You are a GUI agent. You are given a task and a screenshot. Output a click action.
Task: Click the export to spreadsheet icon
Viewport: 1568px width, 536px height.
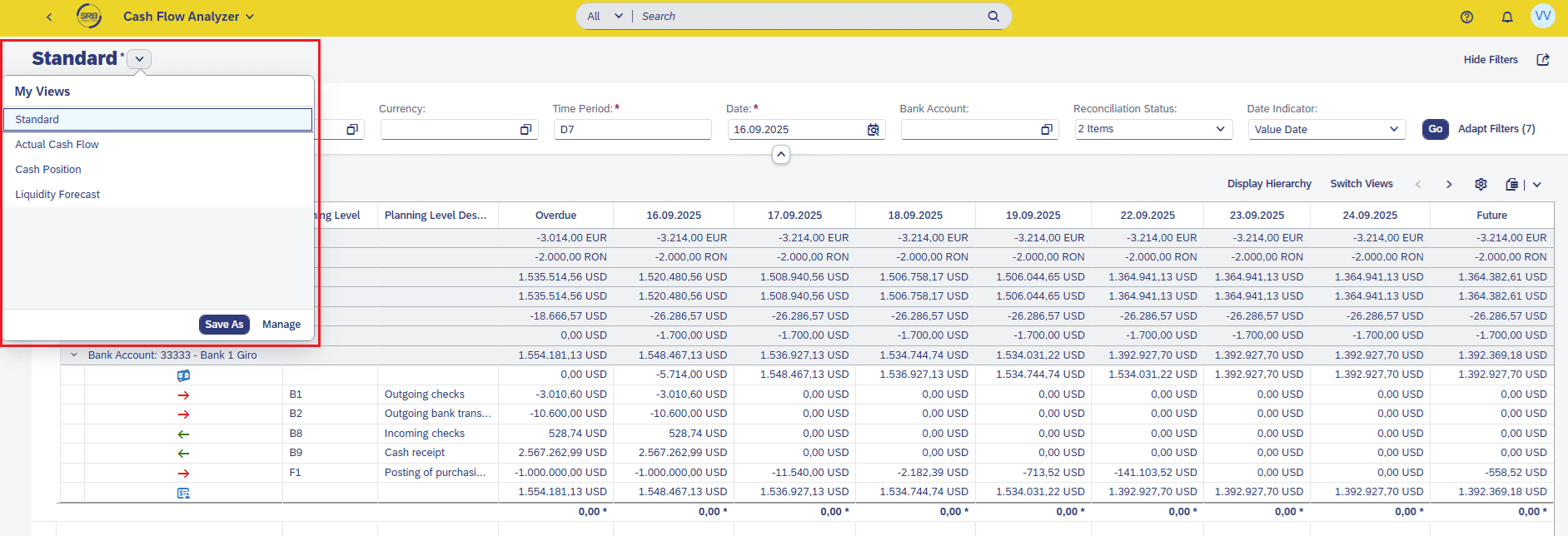1511,184
